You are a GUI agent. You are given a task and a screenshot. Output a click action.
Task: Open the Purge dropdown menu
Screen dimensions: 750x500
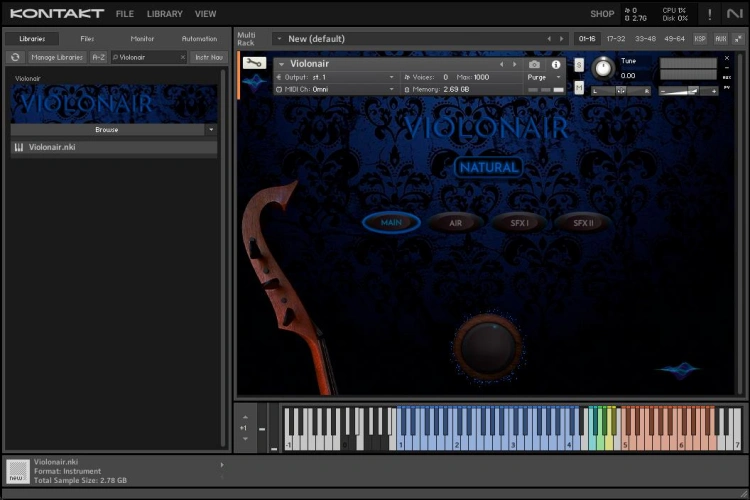(544, 77)
